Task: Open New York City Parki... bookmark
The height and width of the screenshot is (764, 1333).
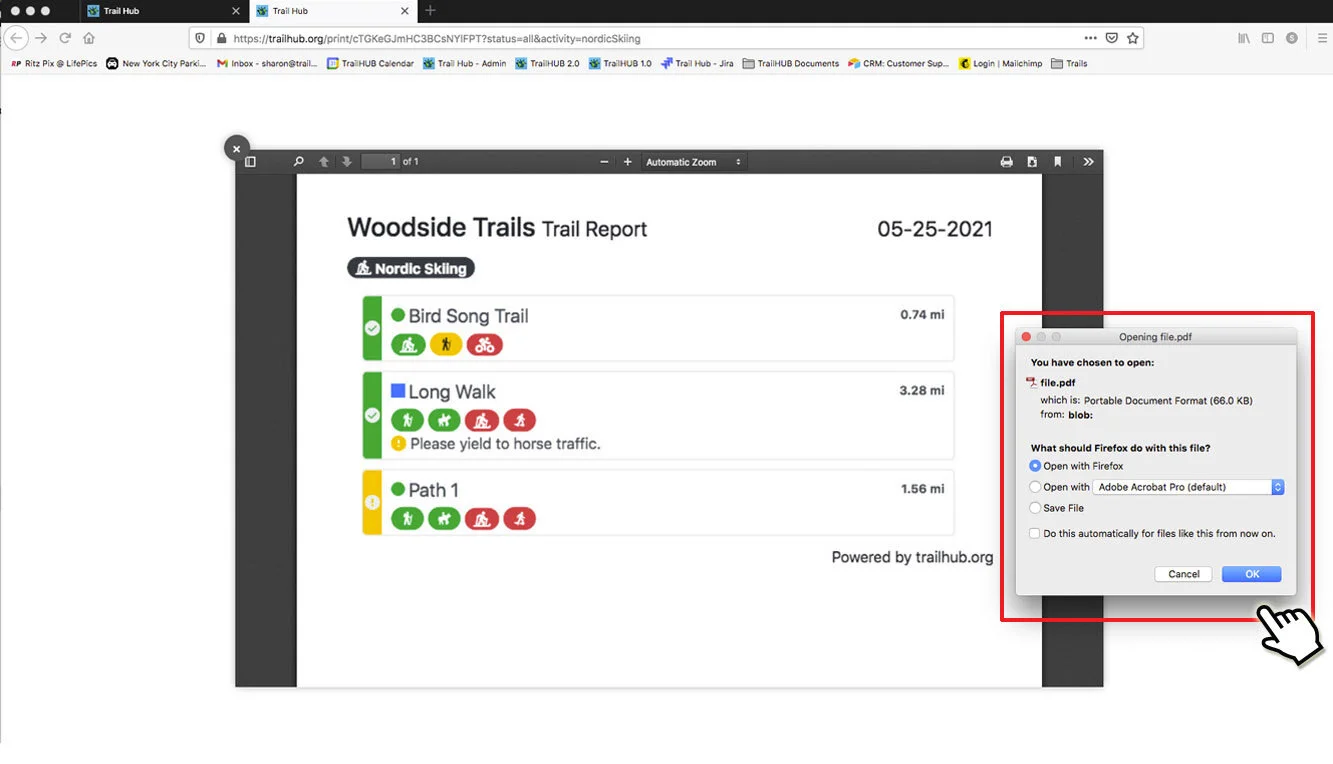Action: (156, 63)
